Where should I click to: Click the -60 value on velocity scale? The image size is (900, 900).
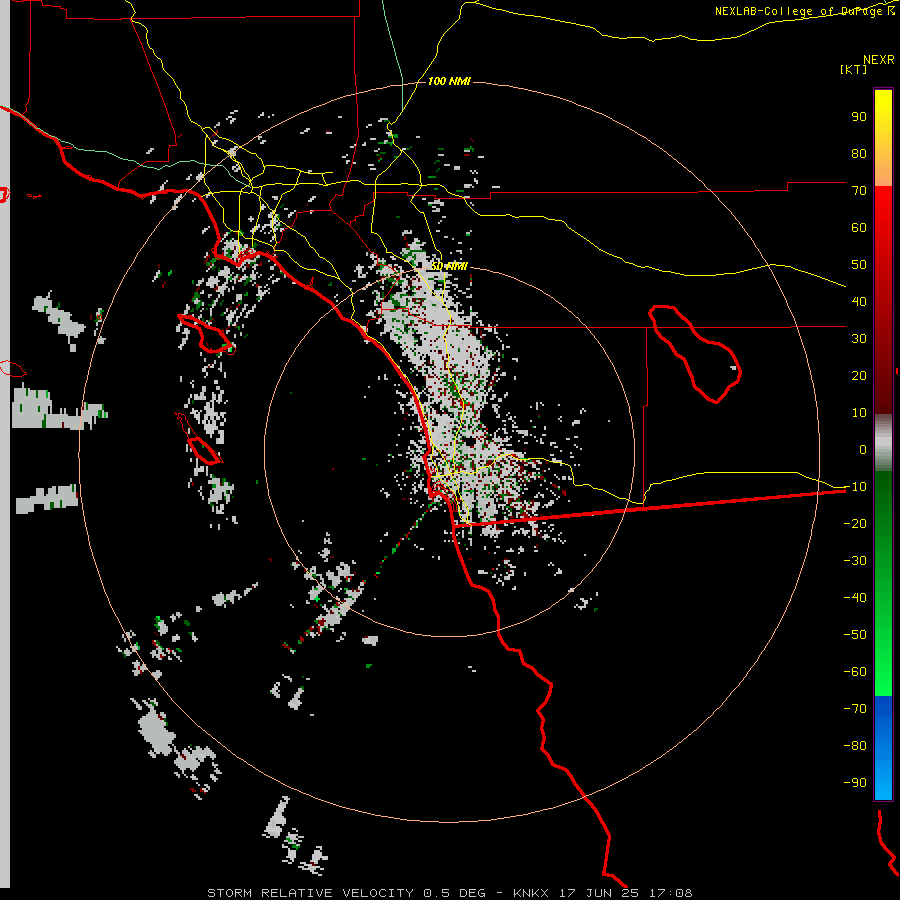(x=855, y=672)
